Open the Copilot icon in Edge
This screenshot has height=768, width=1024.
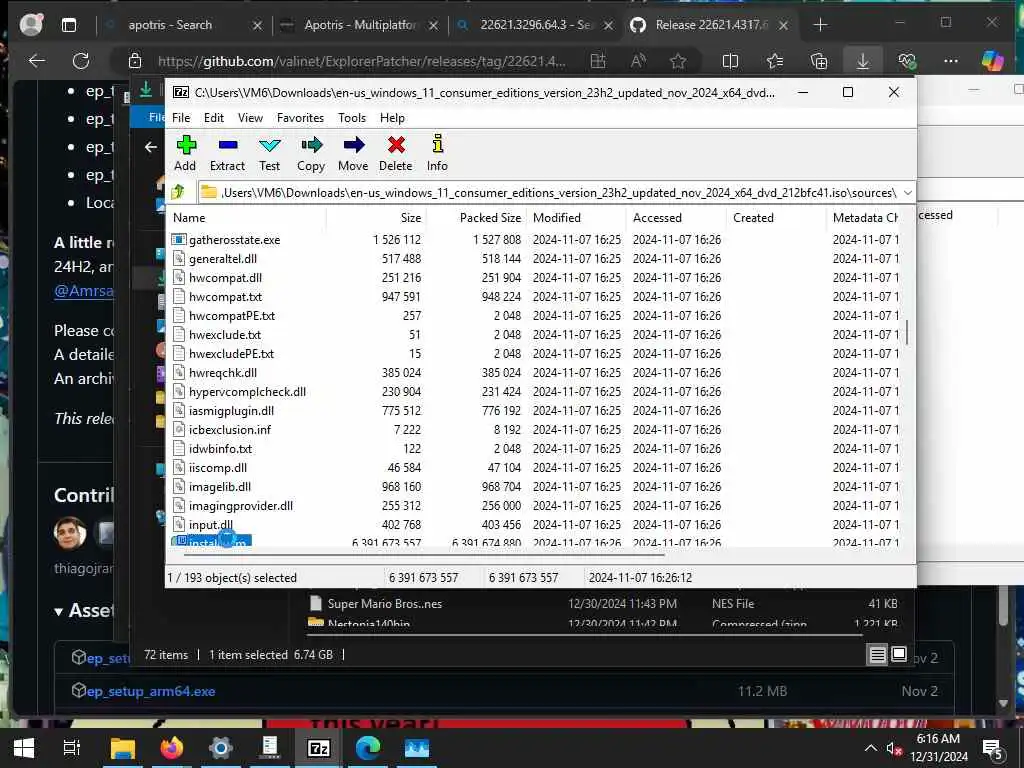(992, 61)
